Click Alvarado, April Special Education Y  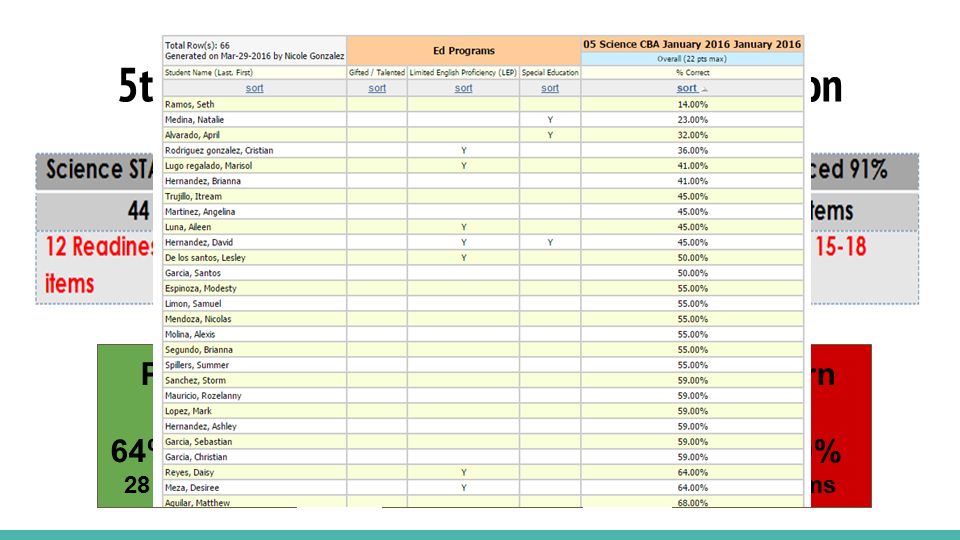coord(550,135)
